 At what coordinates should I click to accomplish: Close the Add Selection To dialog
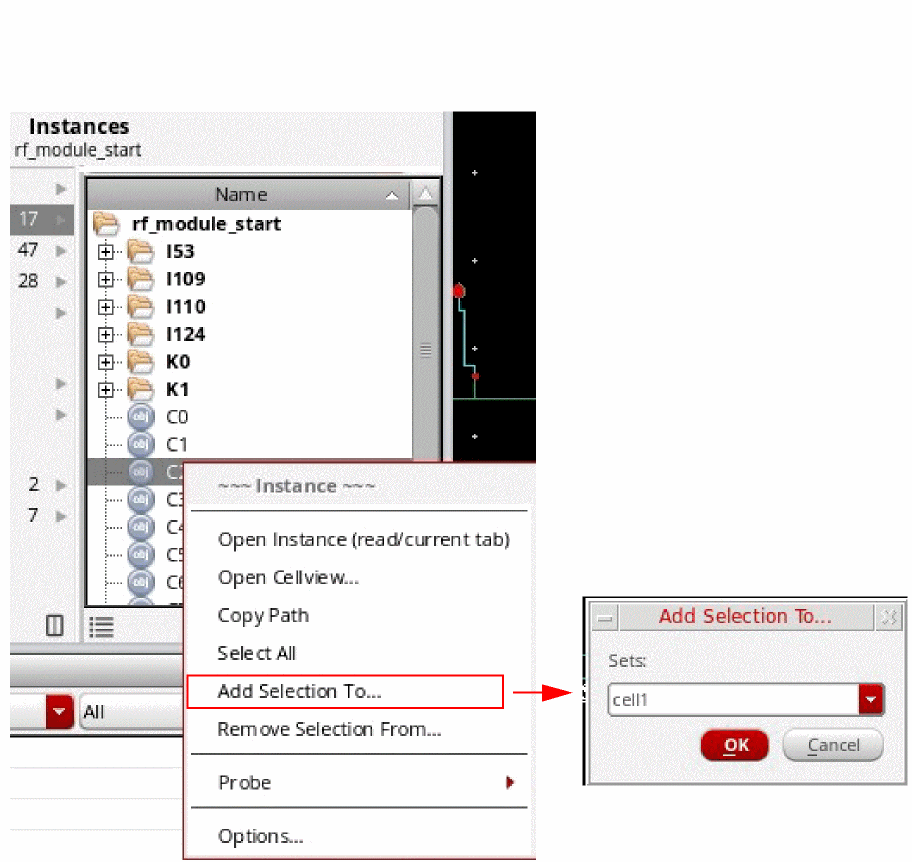tap(889, 618)
